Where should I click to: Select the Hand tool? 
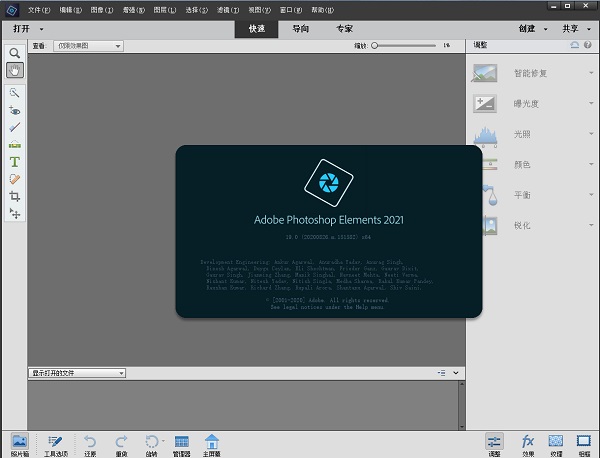pos(15,70)
